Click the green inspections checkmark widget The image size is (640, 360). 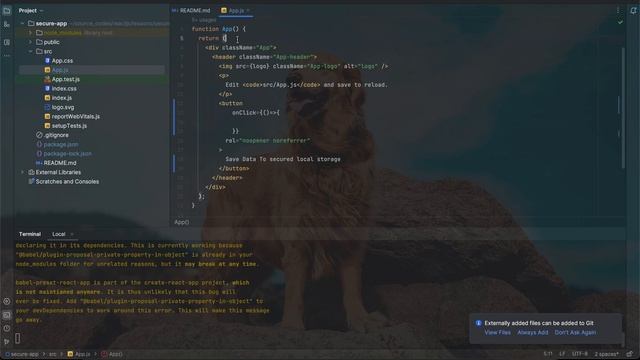620,22
